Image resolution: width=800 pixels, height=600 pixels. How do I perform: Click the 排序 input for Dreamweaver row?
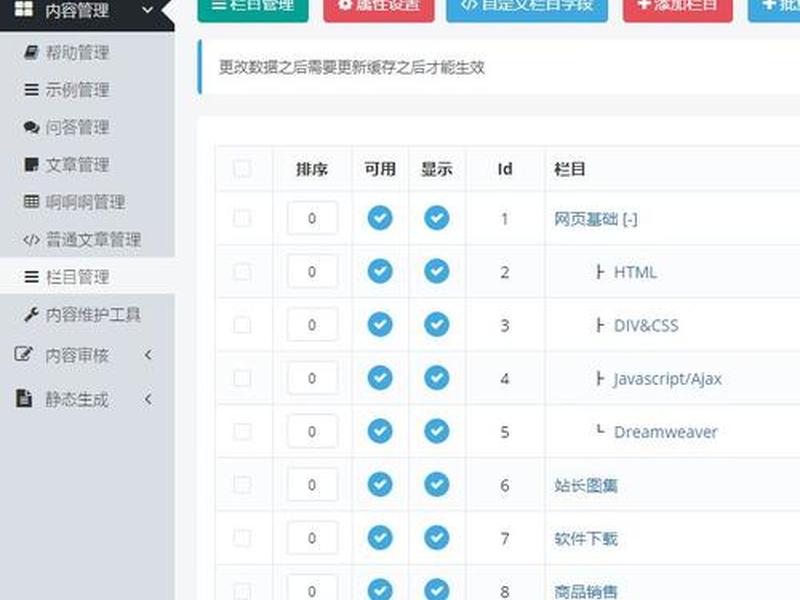click(x=312, y=432)
